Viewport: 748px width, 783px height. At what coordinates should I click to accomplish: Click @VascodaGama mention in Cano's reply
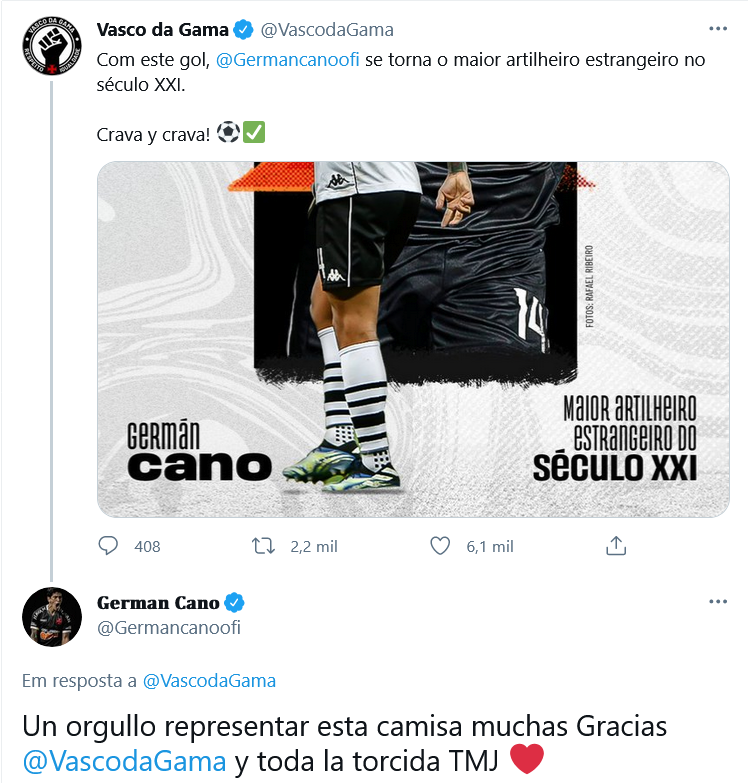point(125,762)
